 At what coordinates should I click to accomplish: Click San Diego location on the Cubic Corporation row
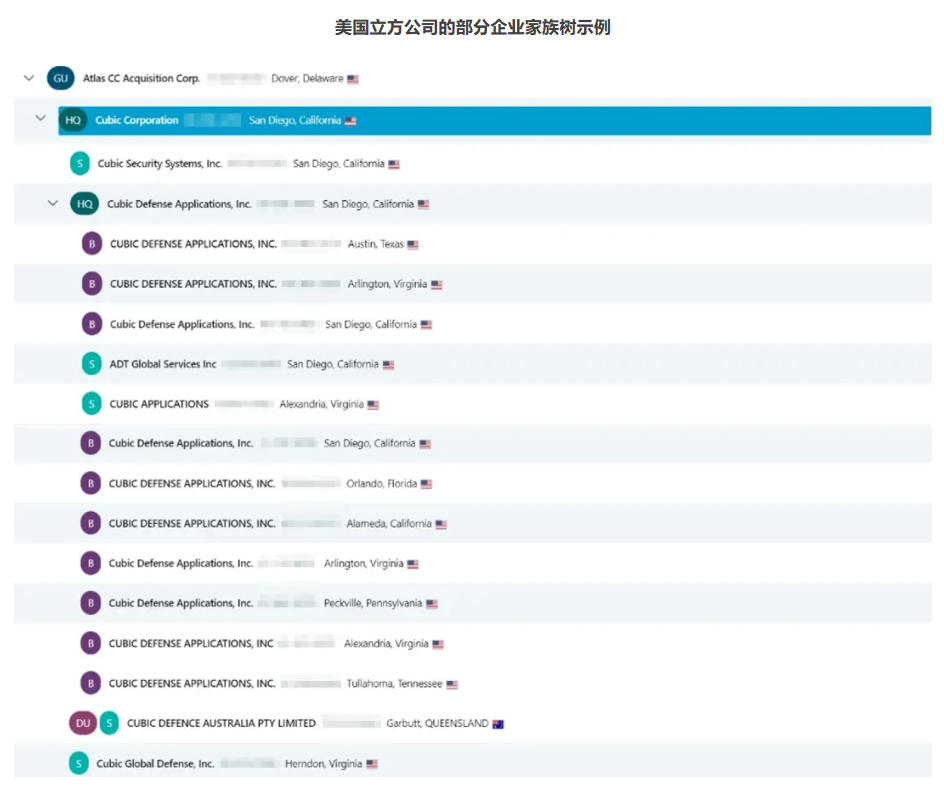295,120
